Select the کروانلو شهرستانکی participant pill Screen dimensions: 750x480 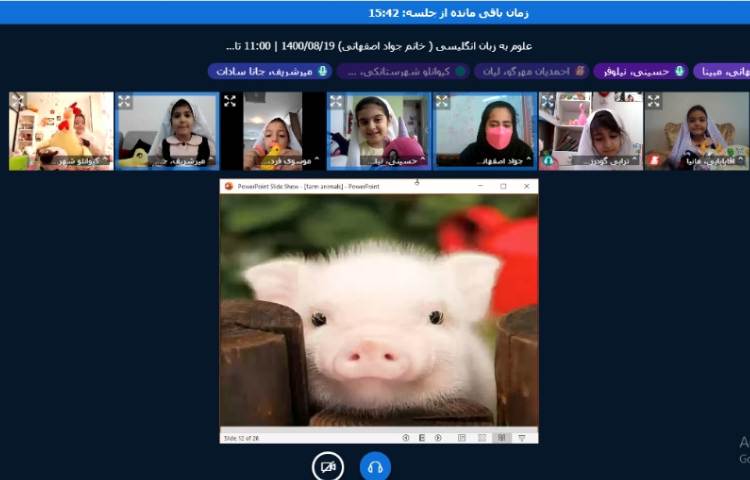[402, 71]
